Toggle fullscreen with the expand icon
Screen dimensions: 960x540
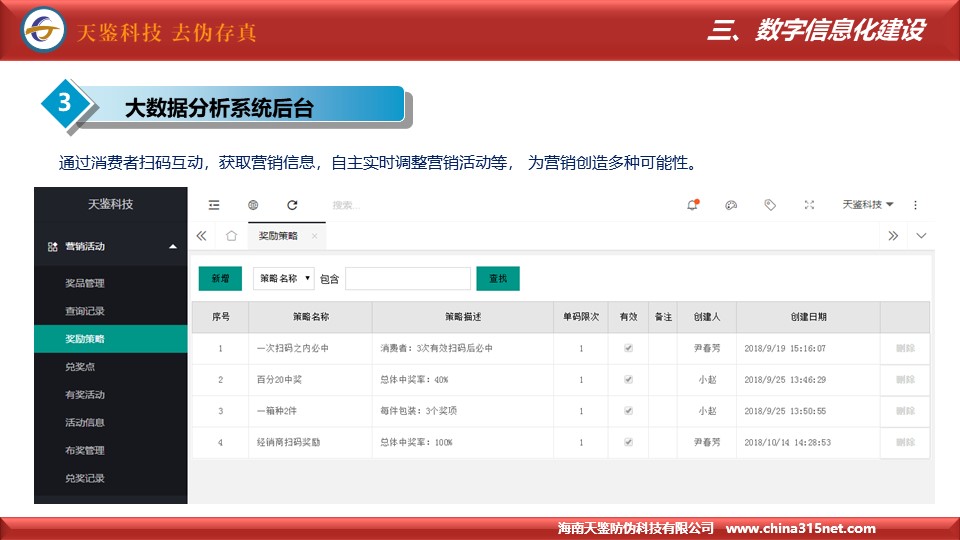click(x=809, y=205)
